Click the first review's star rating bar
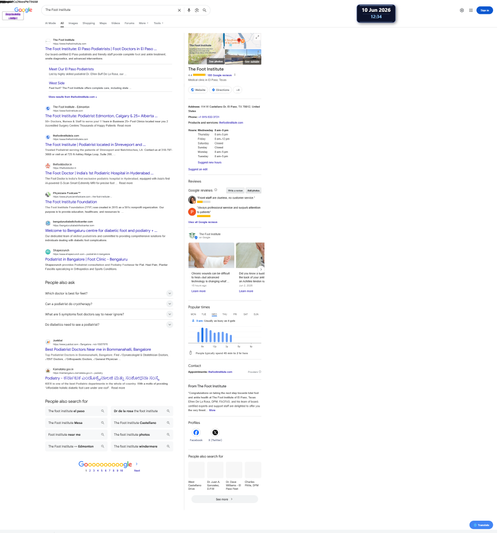Viewport: 500px width, 533px height. pyautogui.click(x=204, y=202)
